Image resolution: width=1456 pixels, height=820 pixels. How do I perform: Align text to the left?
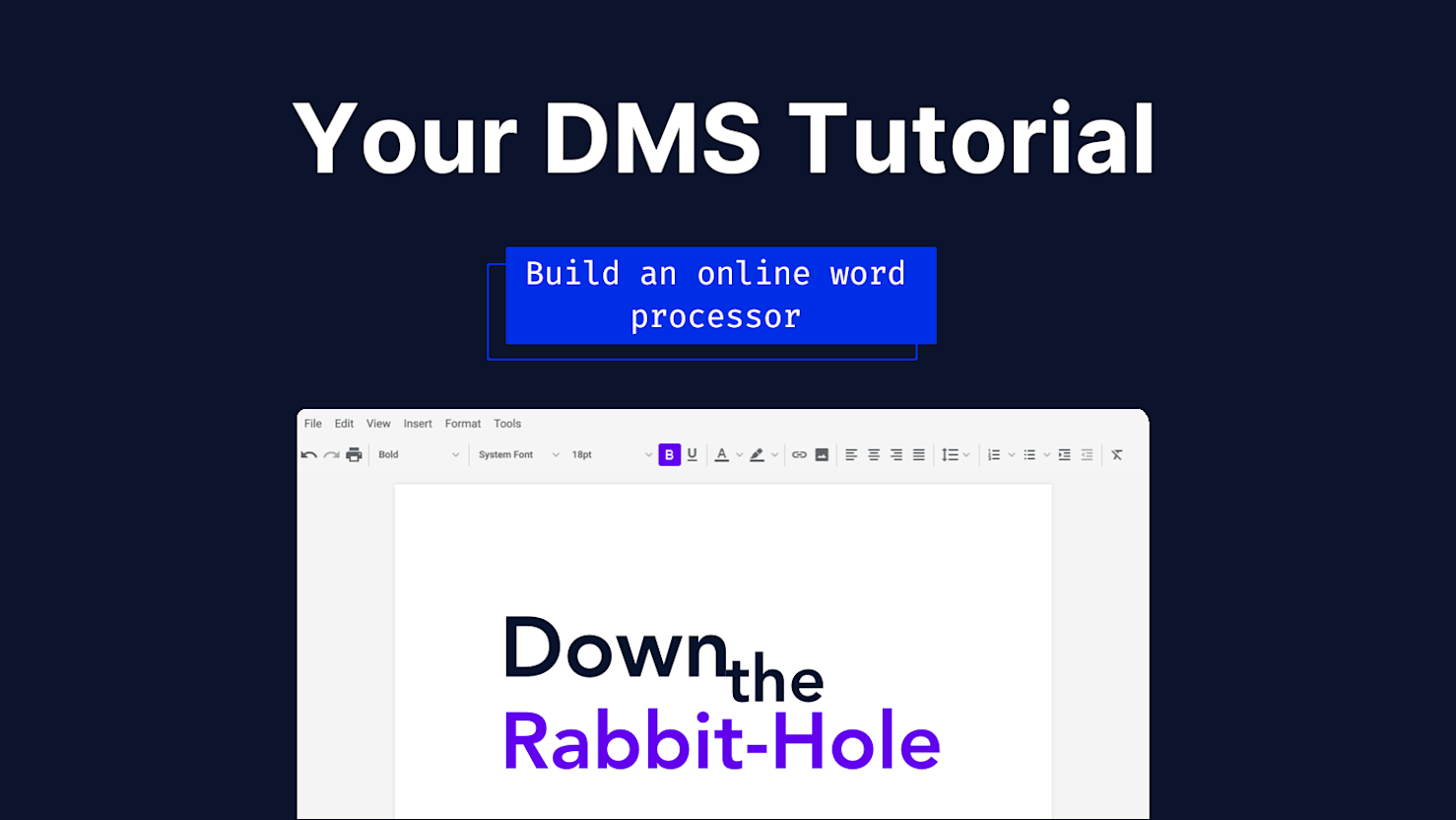click(x=851, y=454)
